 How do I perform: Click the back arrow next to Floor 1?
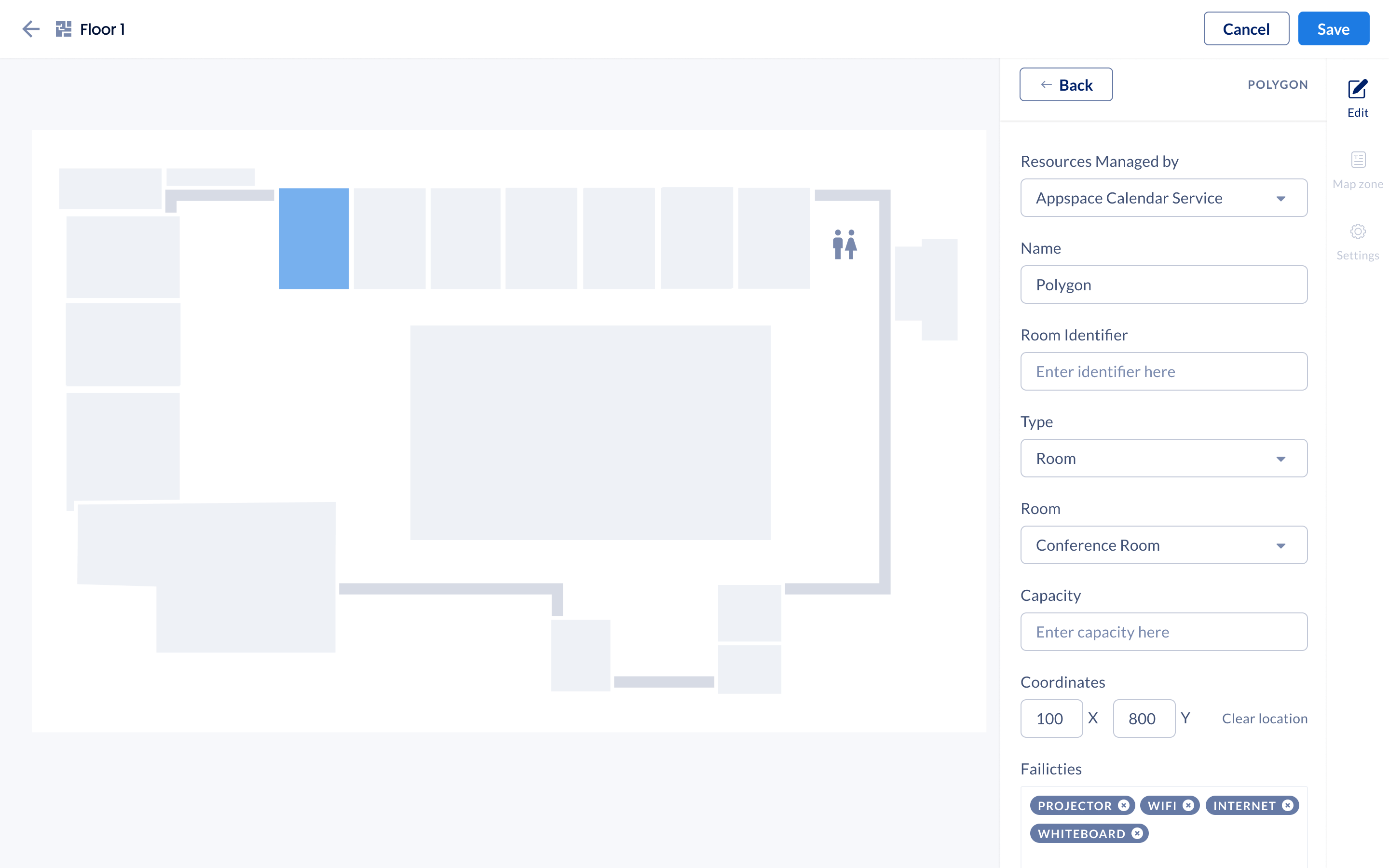pos(31,29)
